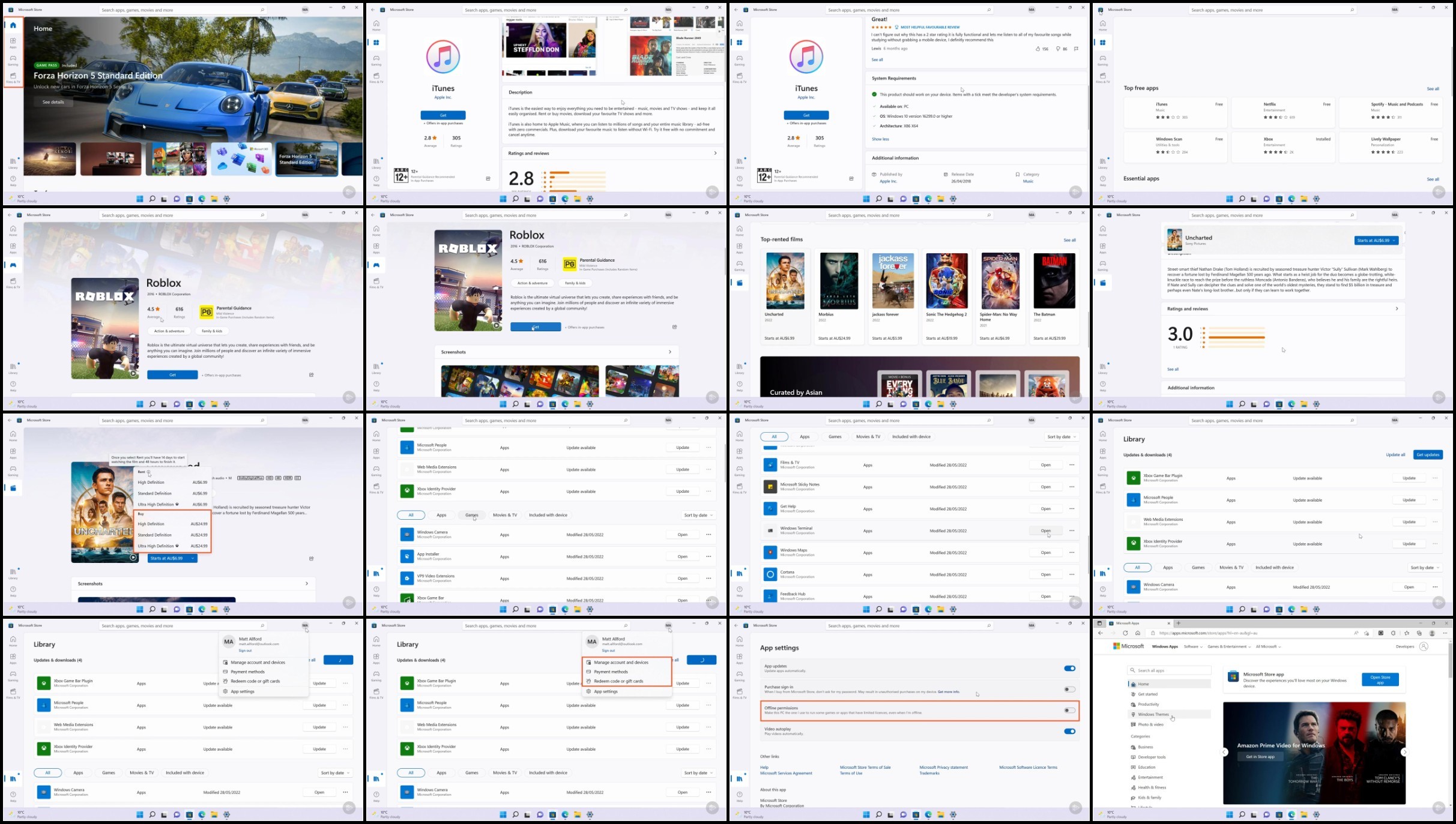Choose Buy Standard Definition for AU$24.99
This screenshot has height=824, width=1456.
tap(172, 535)
